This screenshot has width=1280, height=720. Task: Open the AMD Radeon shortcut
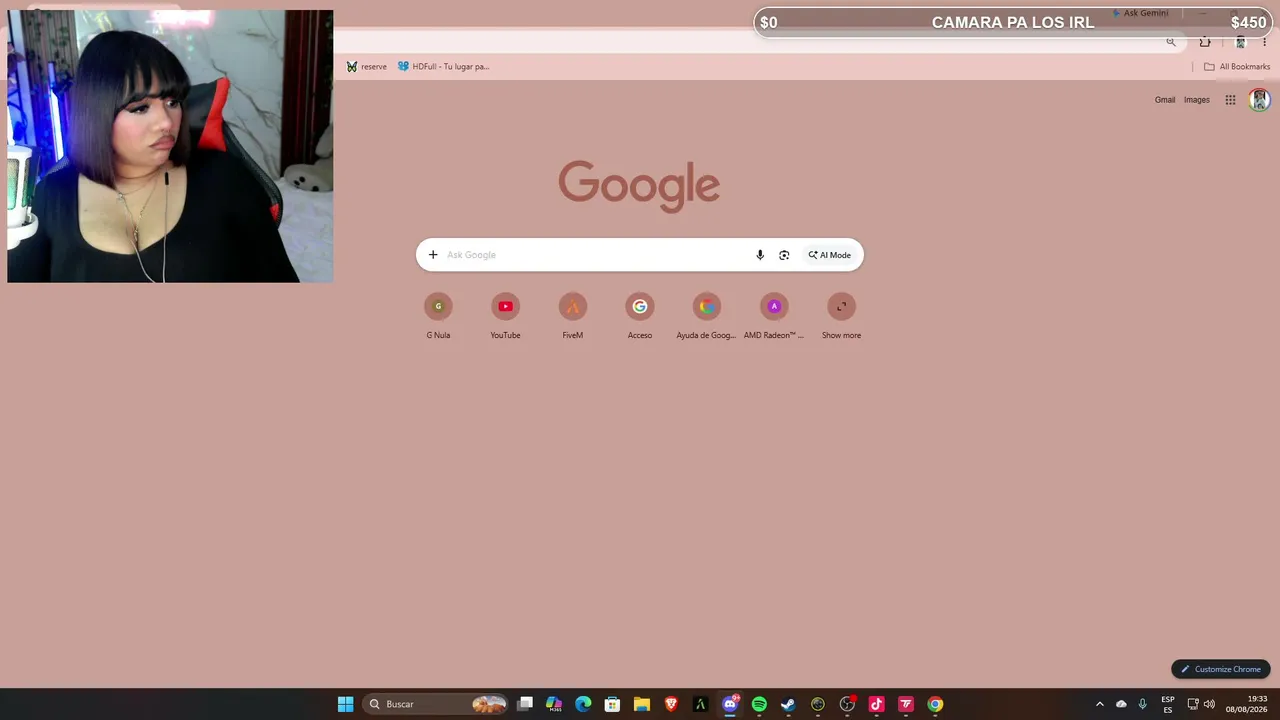tap(774, 316)
